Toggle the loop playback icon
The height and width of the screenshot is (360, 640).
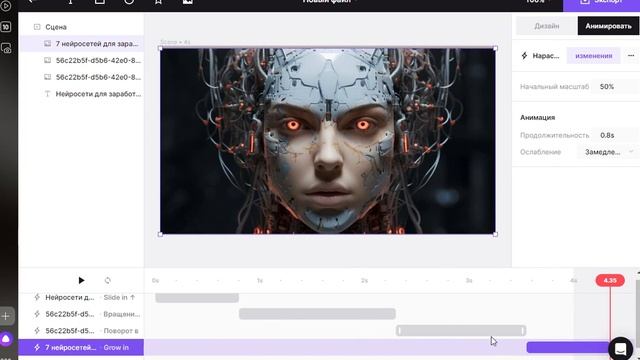pos(108,280)
